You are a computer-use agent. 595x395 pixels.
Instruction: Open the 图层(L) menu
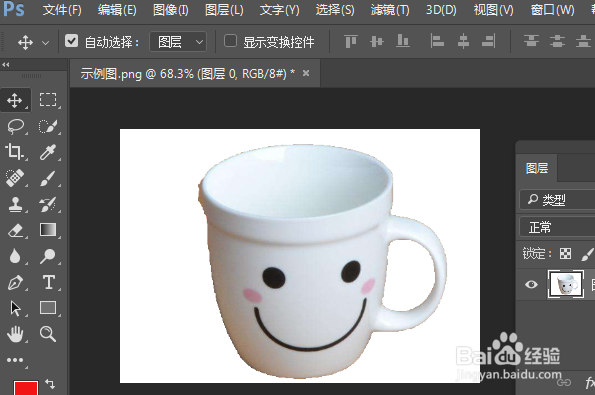(224, 10)
